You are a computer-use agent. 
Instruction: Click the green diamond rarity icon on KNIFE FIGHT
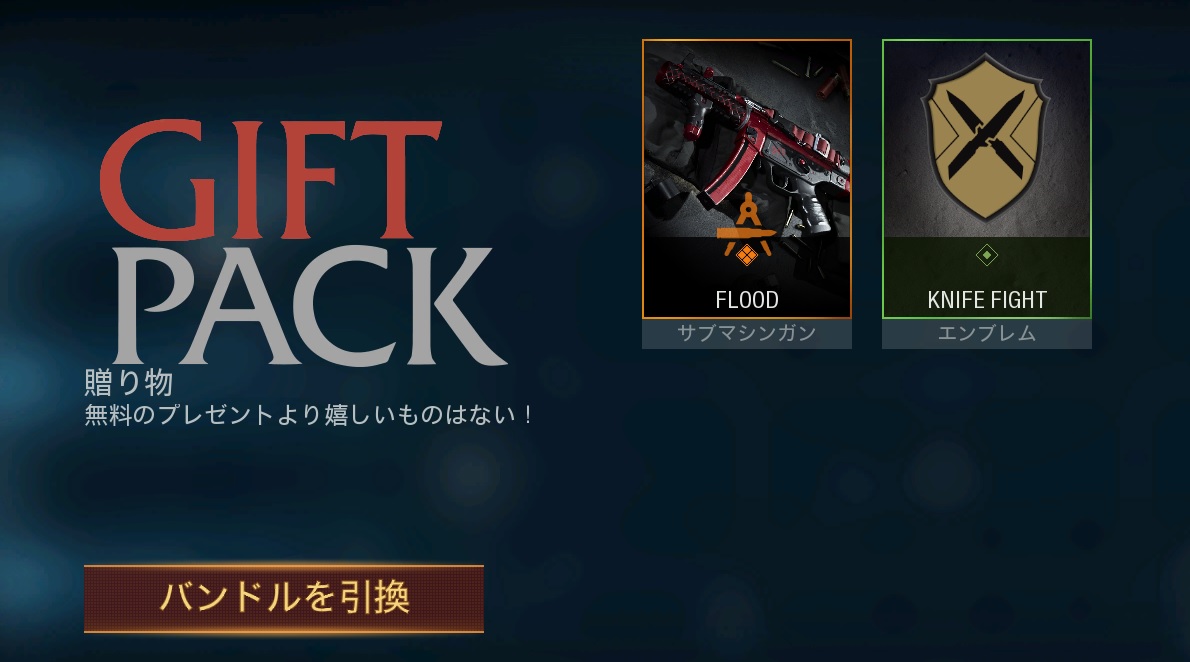click(987, 255)
